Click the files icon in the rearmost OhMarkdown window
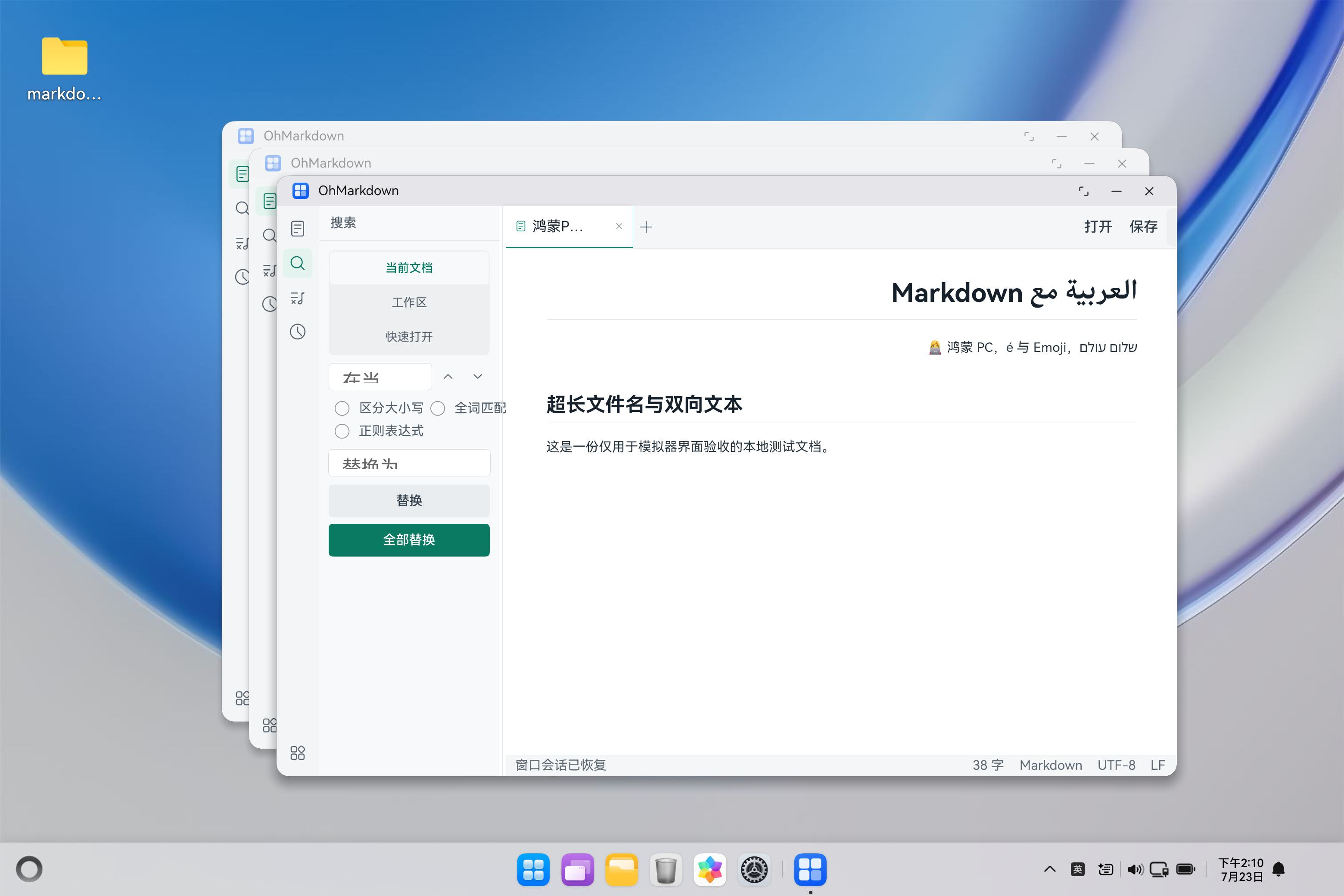Image resolution: width=1344 pixels, height=896 pixels. tap(242, 174)
